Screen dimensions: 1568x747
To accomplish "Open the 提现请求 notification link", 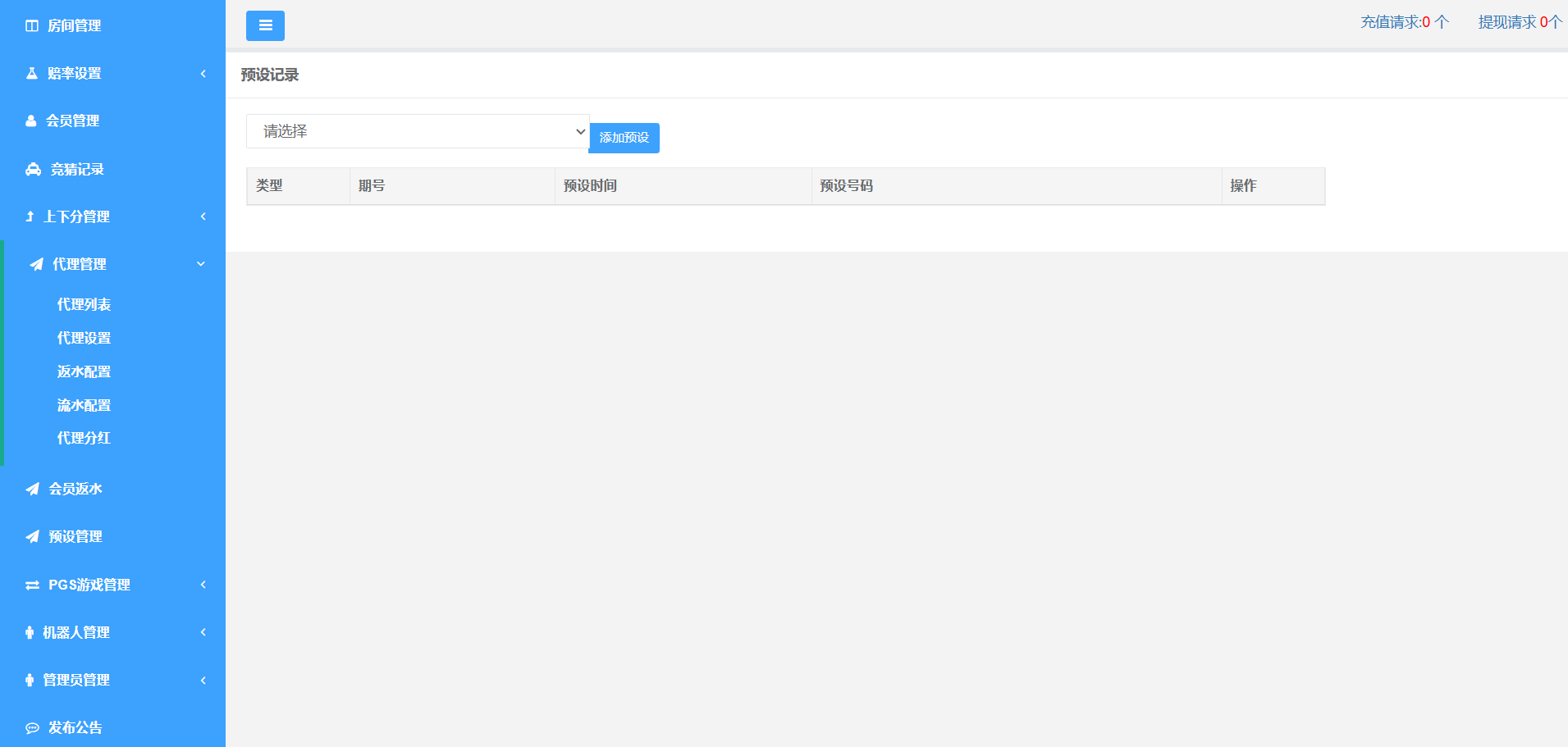I will click(1520, 22).
